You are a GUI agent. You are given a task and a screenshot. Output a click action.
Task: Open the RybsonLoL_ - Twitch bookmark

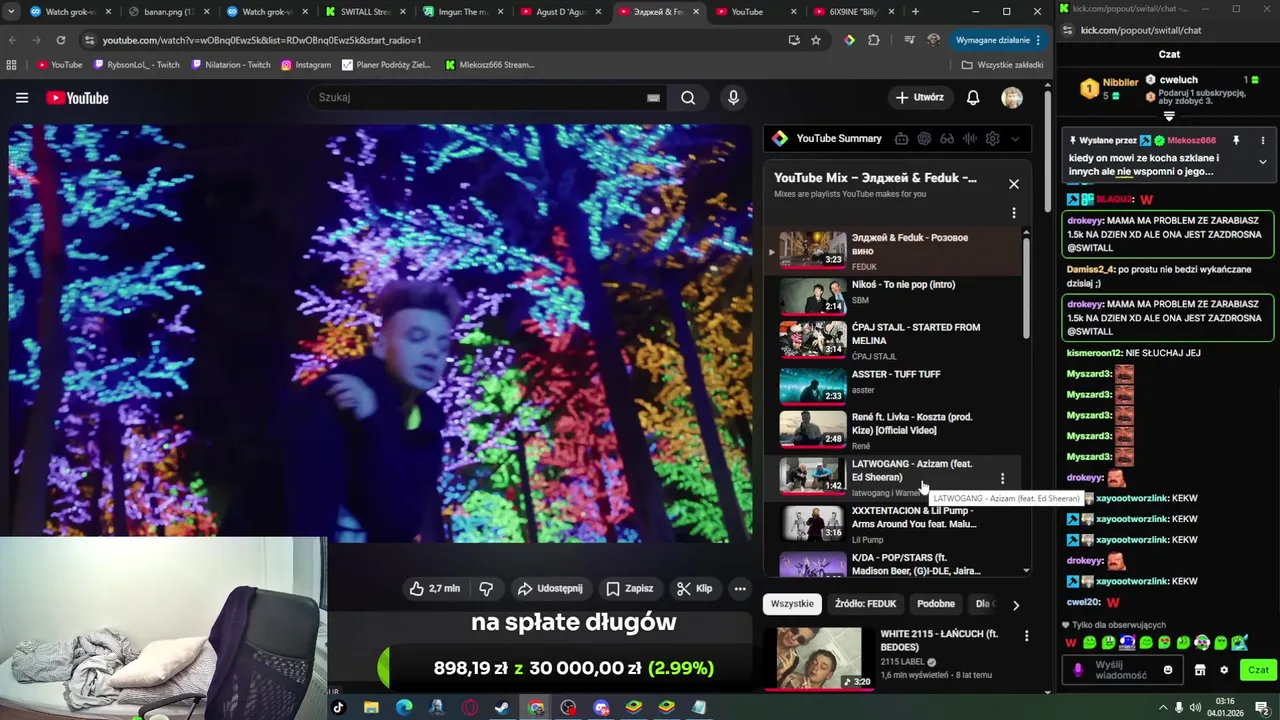[x=136, y=65]
